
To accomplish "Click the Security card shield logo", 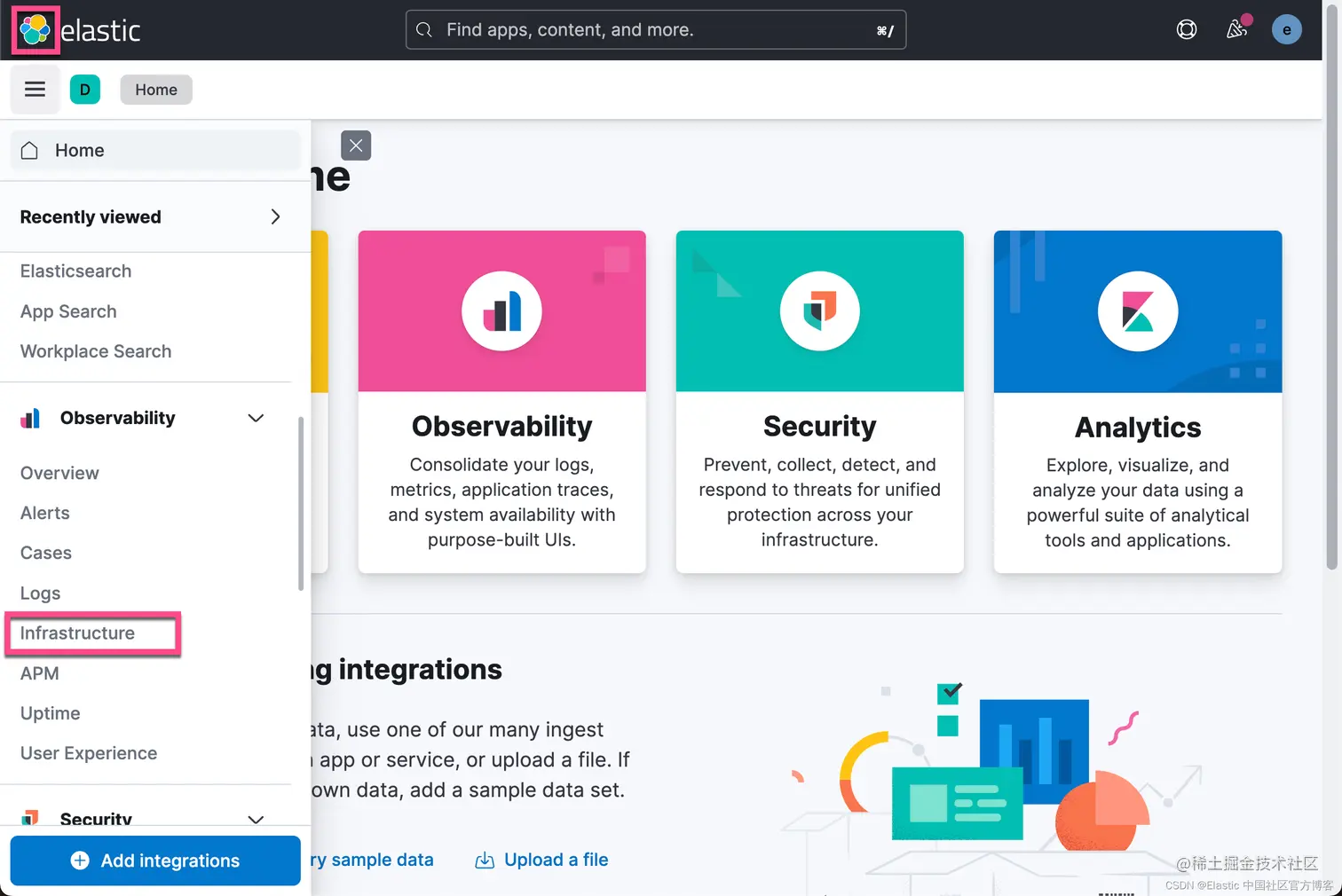I will pos(819,311).
